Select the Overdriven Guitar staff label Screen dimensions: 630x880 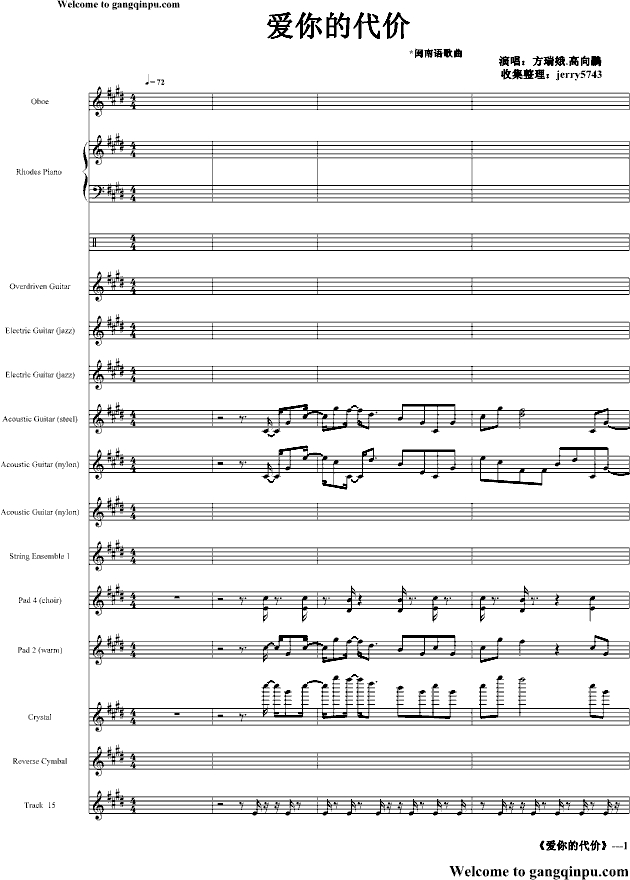click(40, 286)
